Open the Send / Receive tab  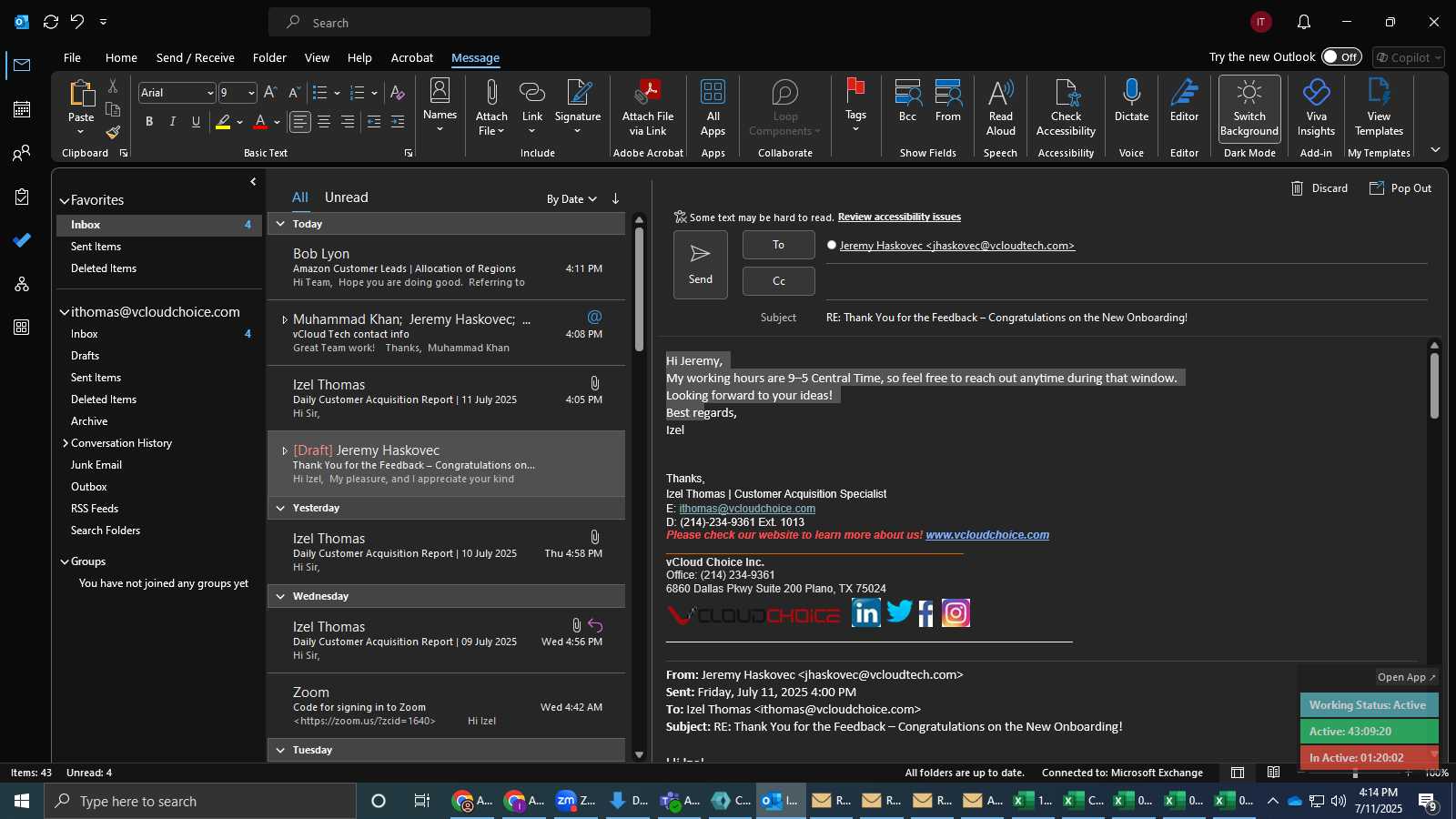195,57
